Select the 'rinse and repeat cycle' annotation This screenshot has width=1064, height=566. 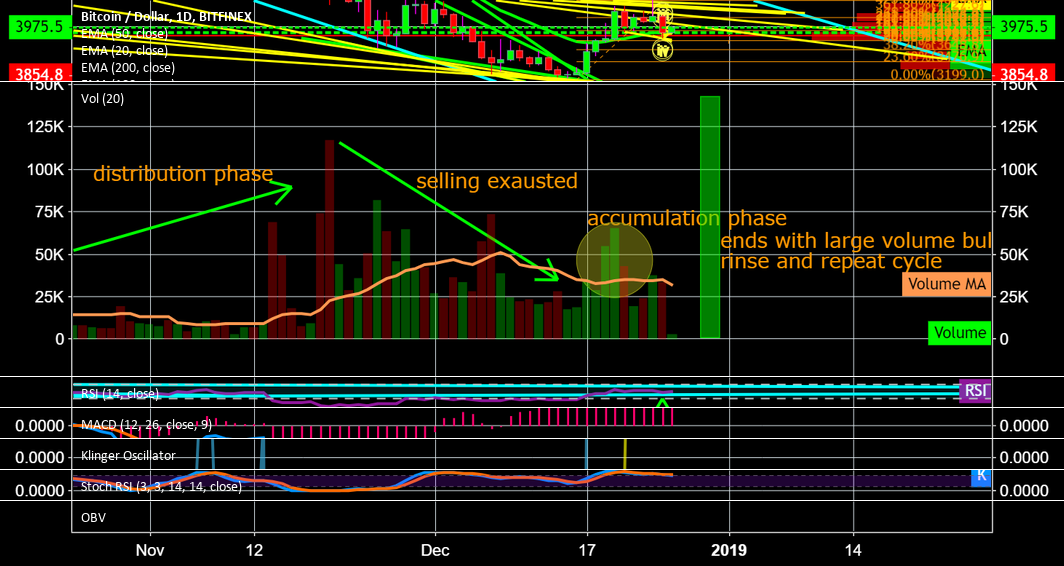coord(831,261)
